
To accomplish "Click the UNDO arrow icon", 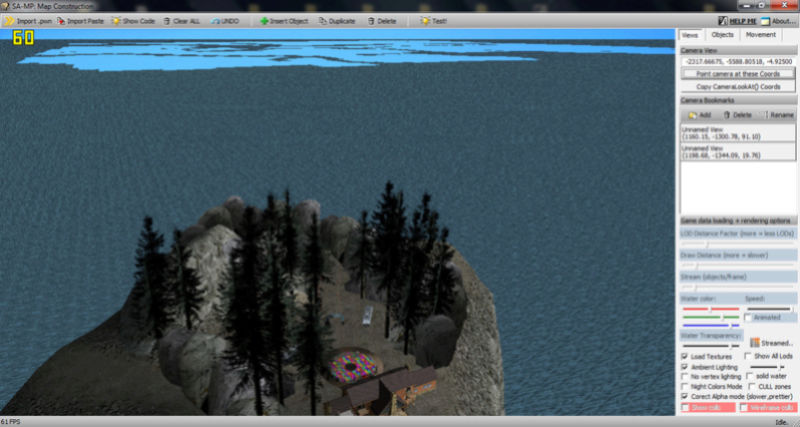I will (215, 21).
